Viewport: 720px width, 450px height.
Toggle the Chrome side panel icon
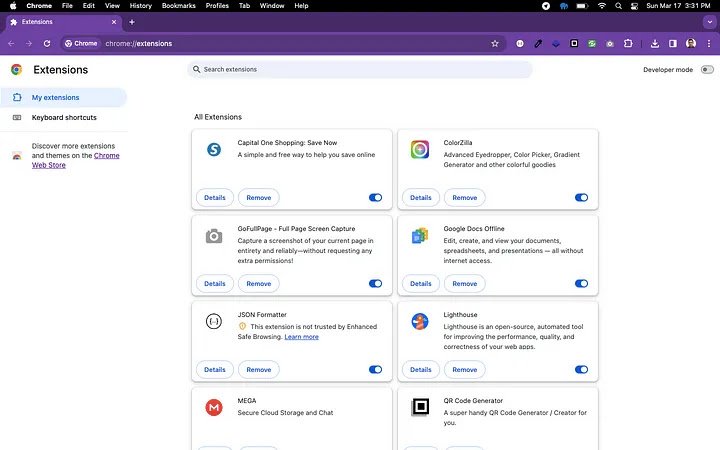[673, 44]
